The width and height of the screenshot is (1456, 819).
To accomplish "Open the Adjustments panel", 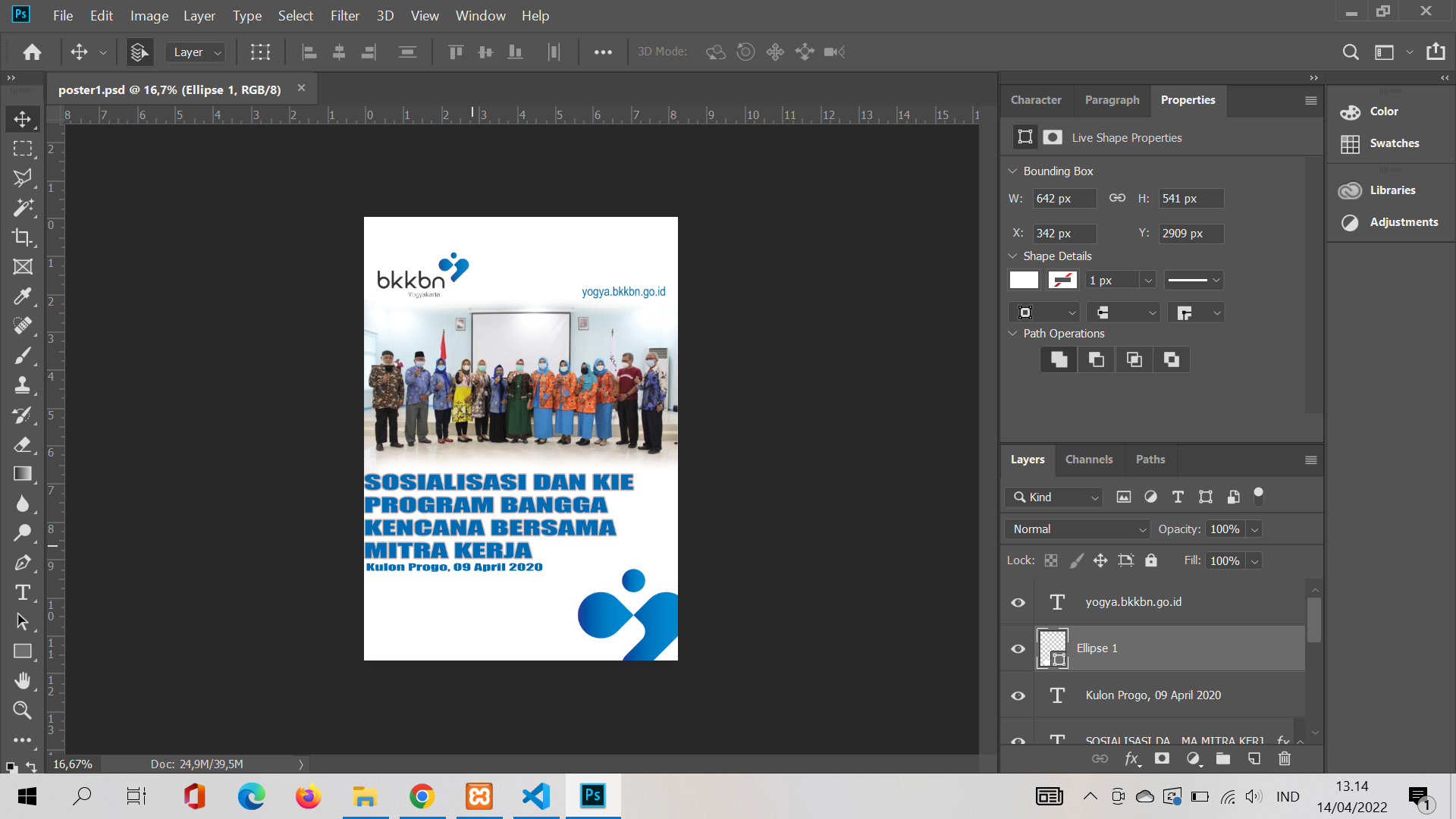I will (1403, 222).
